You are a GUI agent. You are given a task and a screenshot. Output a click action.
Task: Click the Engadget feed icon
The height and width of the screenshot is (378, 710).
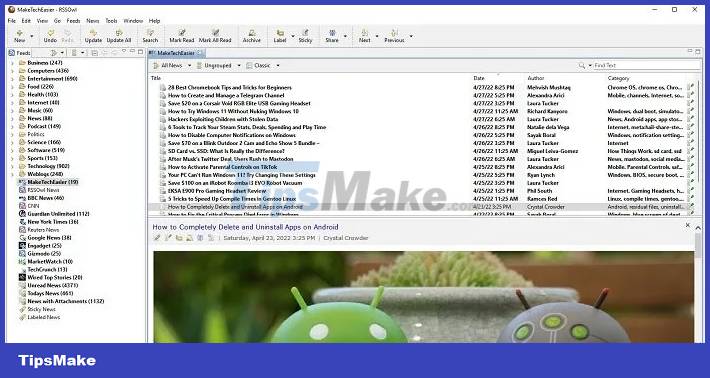coord(22,245)
